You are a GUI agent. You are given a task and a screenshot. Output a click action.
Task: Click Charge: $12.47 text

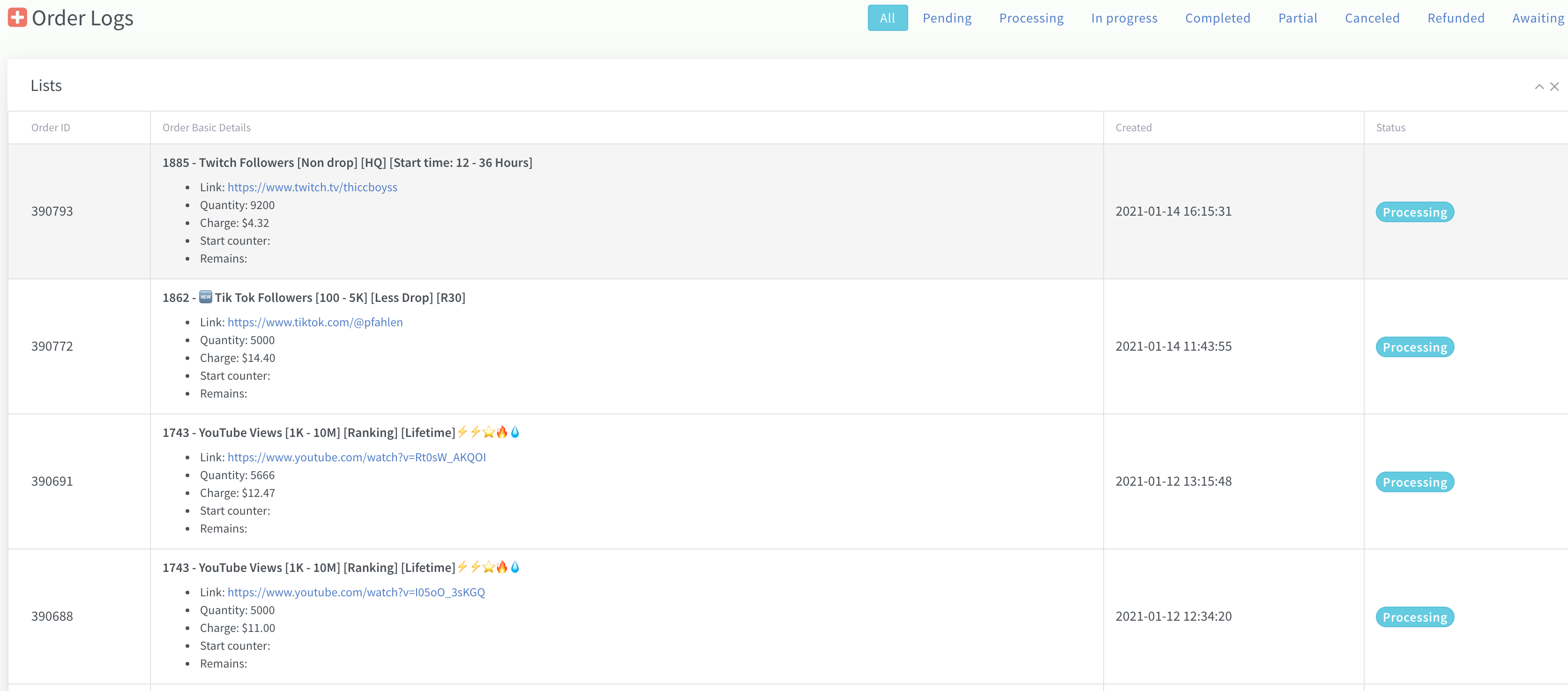238,493
